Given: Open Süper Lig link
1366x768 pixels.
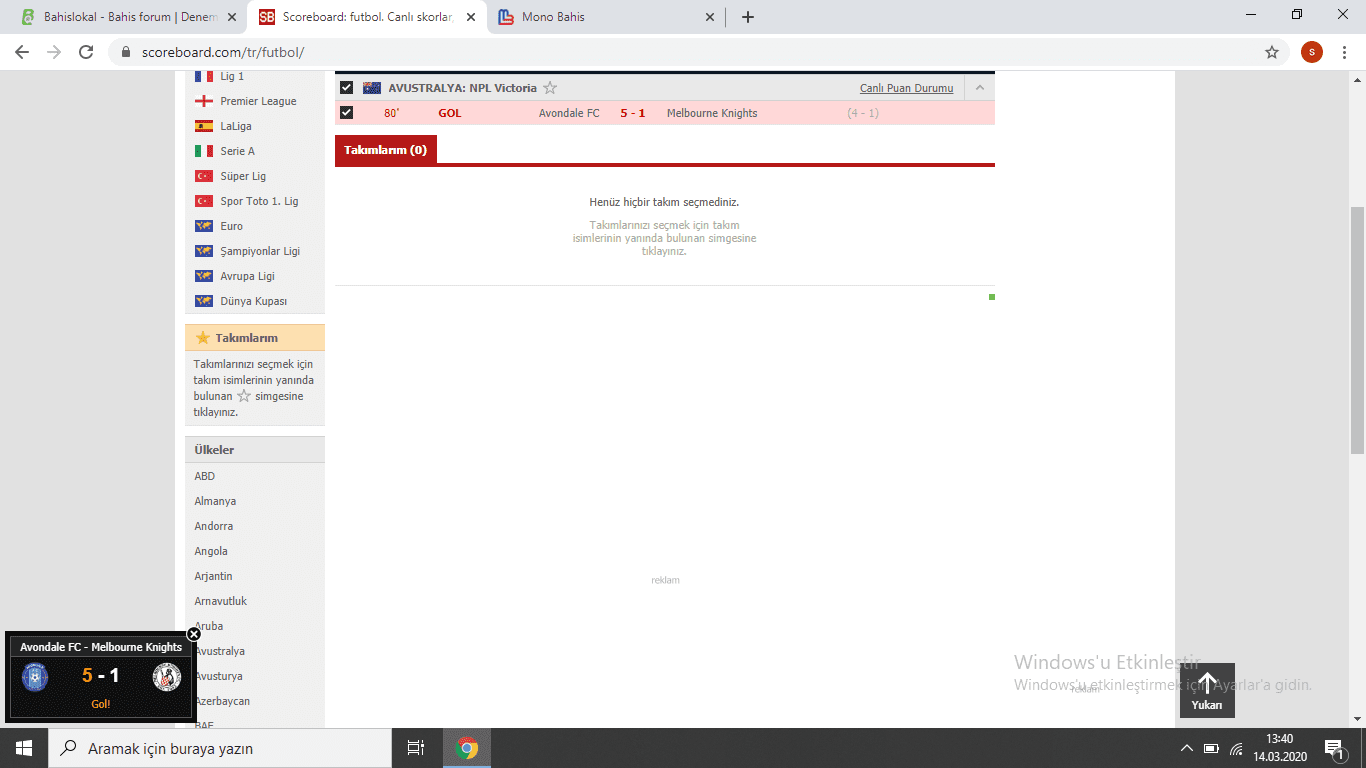Looking at the screenshot, I should tap(243, 176).
